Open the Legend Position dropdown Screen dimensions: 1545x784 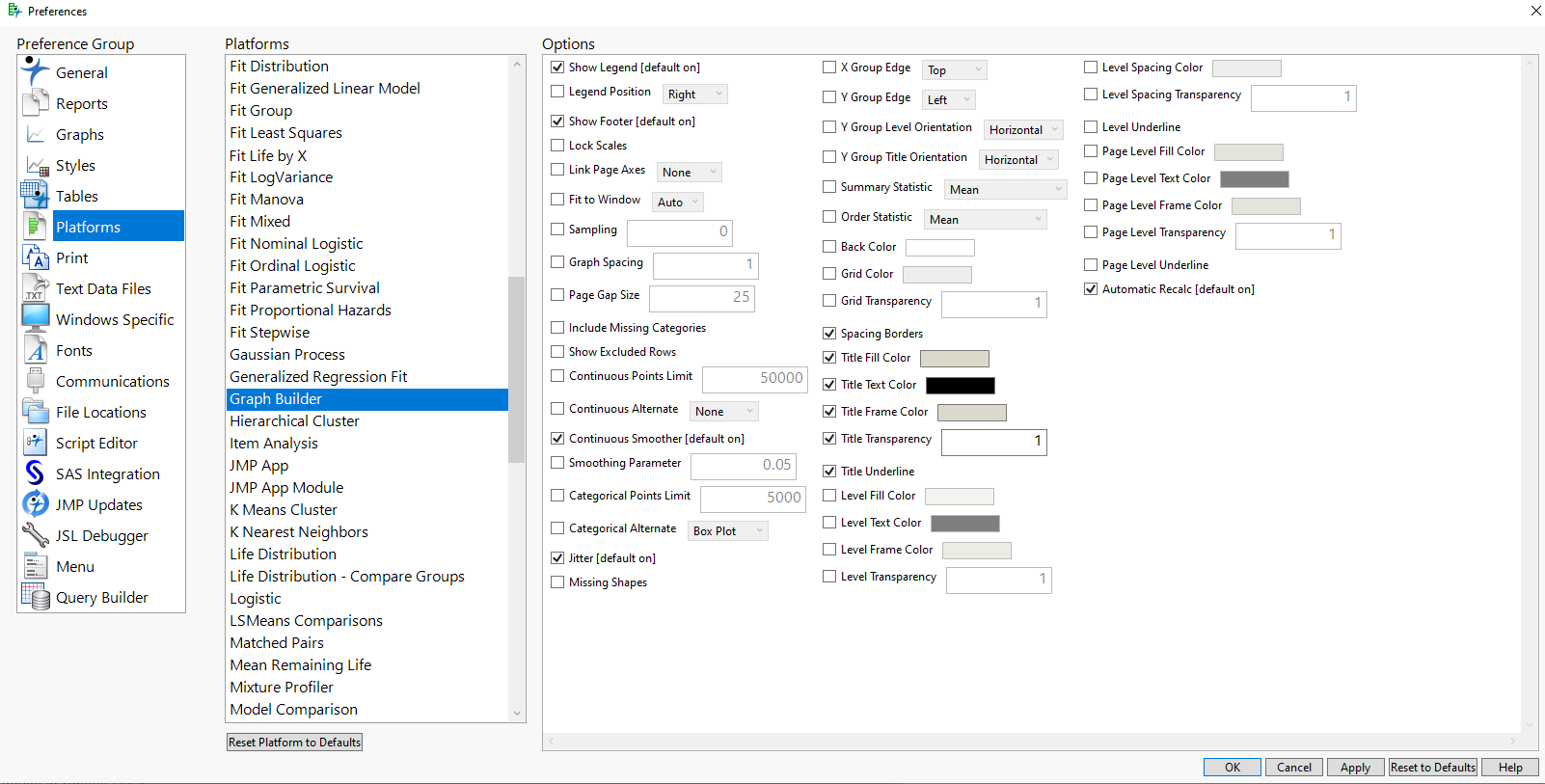[x=695, y=95]
